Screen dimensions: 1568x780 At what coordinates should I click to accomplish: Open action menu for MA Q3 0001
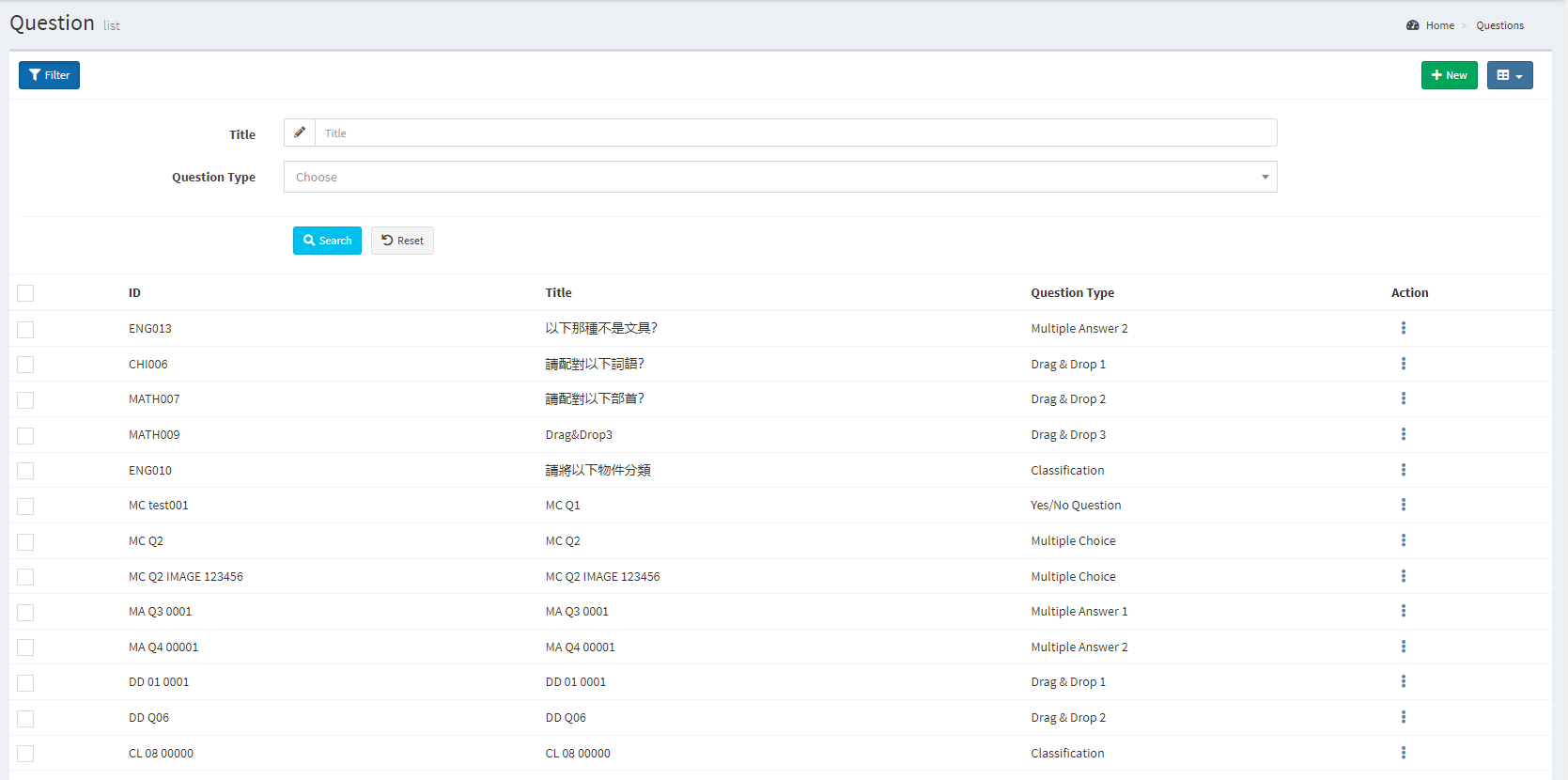1403,611
